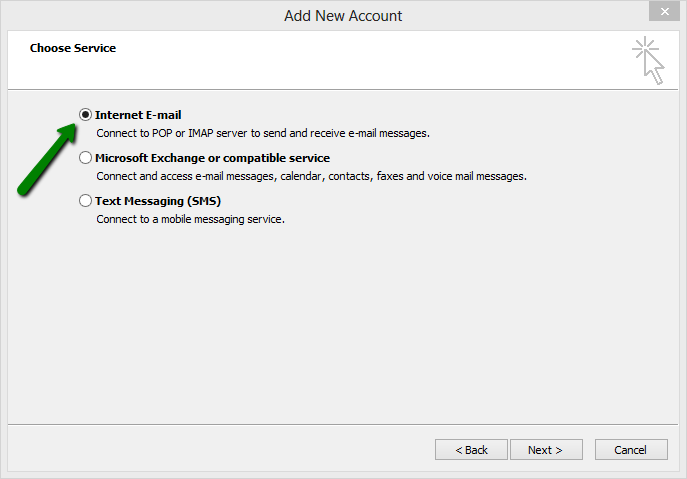Select the Text Messaging (SMS) radio button

click(x=86, y=201)
